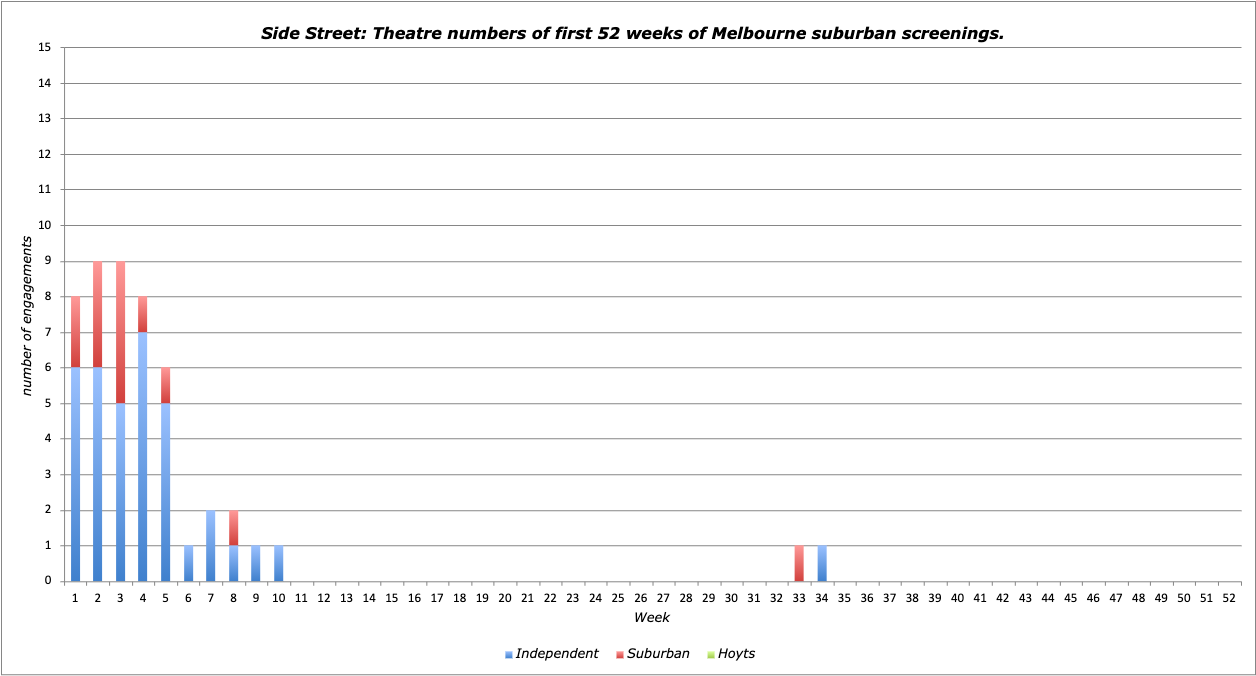Select the blue bar for week 7

tap(211, 545)
